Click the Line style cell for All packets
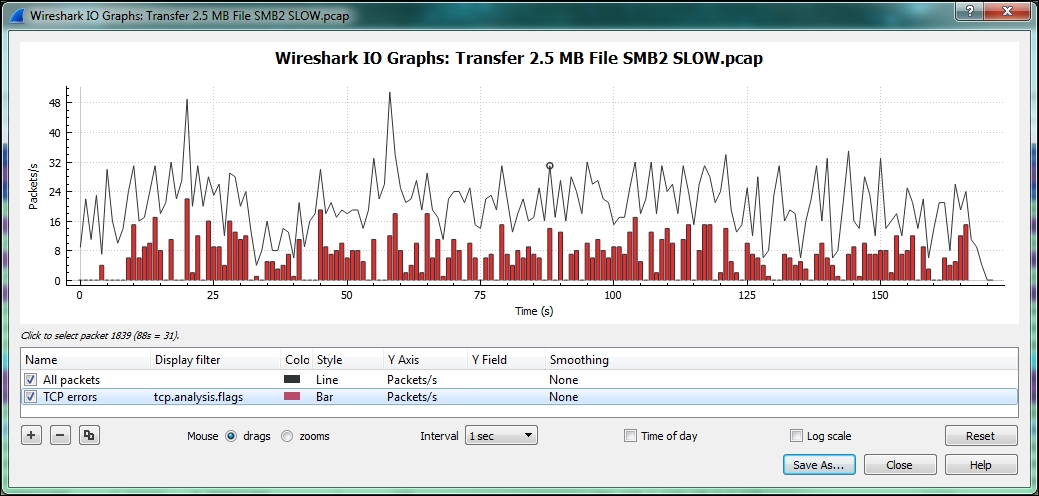 tap(327, 379)
